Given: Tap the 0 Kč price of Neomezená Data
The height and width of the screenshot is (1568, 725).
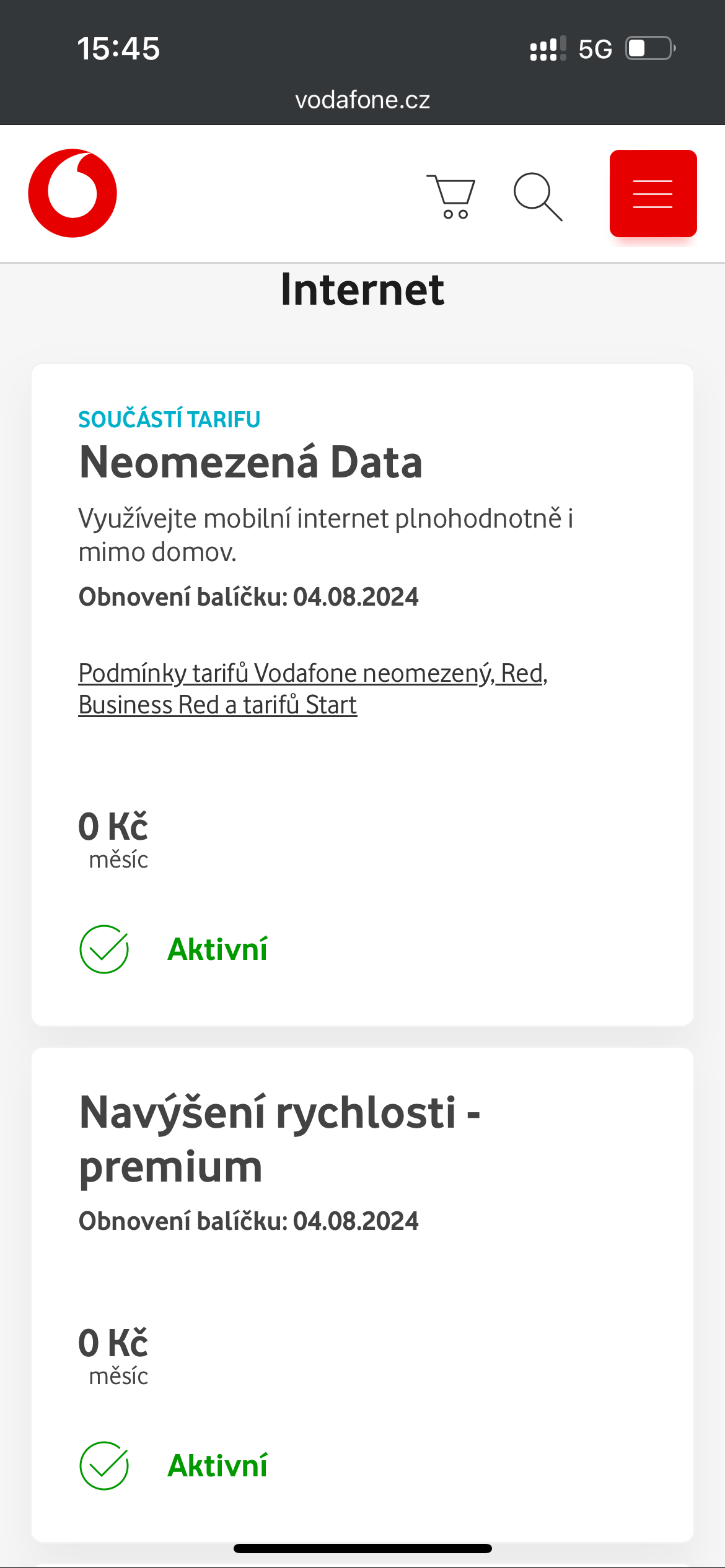Looking at the screenshot, I should [x=113, y=827].
